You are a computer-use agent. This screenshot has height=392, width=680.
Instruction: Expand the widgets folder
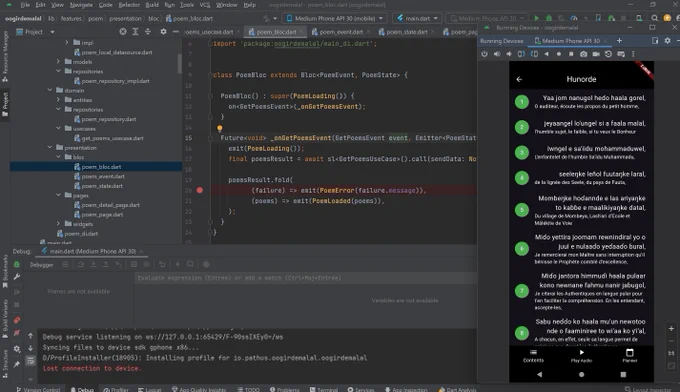tap(59, 224)
